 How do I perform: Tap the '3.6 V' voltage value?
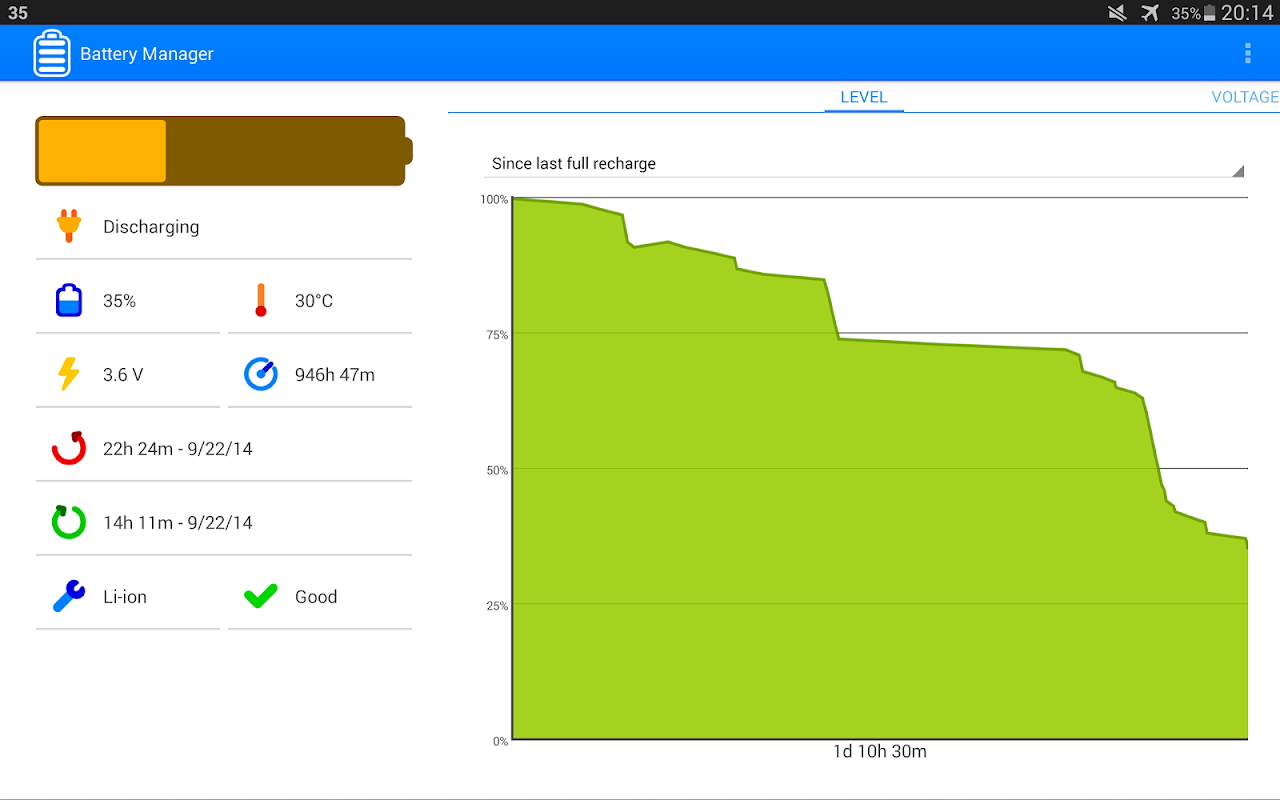(123, 374)
